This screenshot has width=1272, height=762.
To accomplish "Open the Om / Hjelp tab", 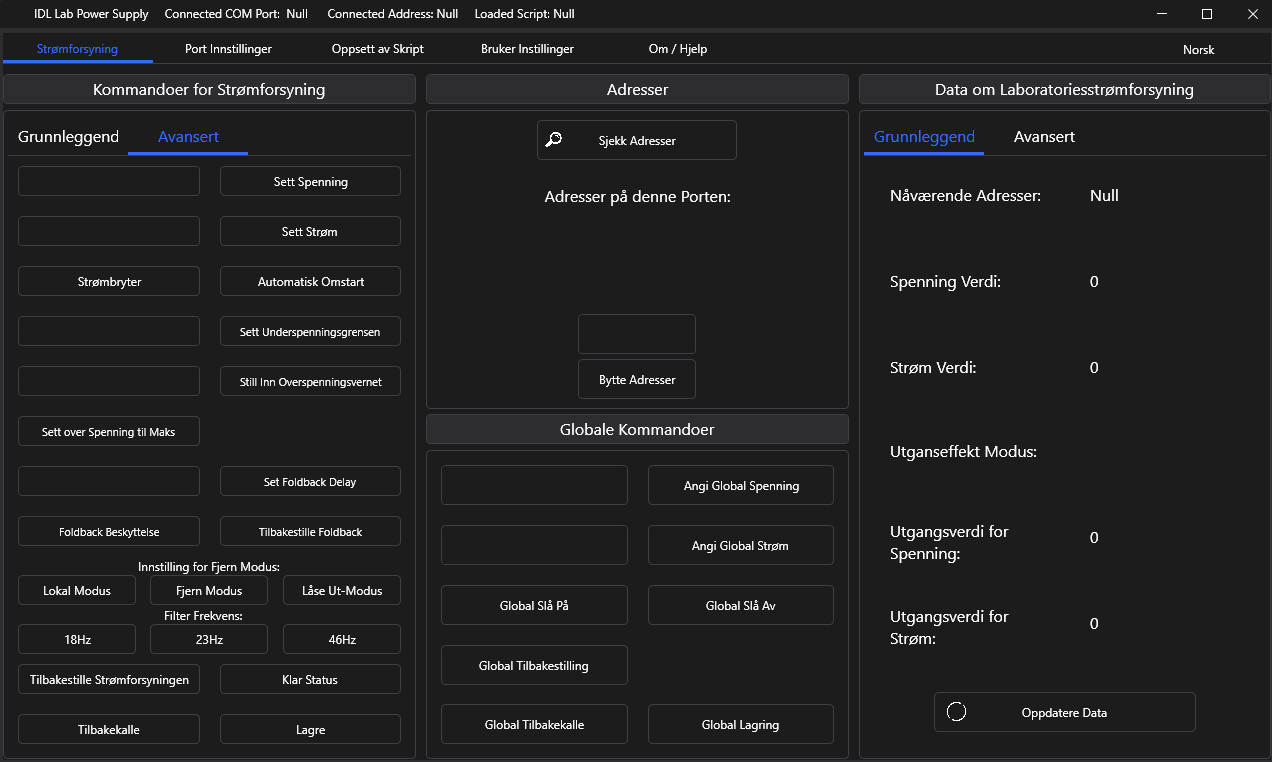I will tap(677, 49).
